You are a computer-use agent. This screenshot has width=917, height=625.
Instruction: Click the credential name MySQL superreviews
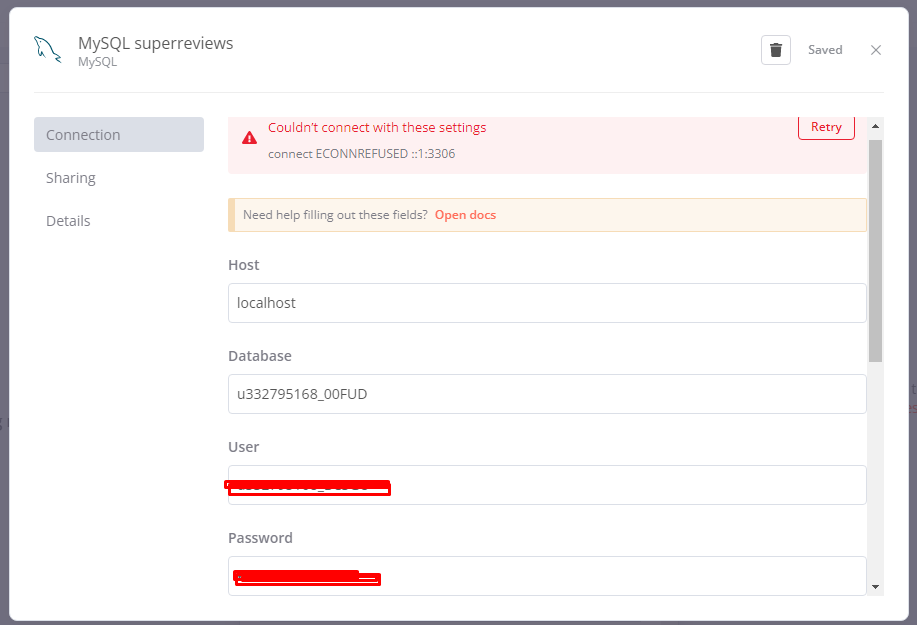click(x=156, y=43)
